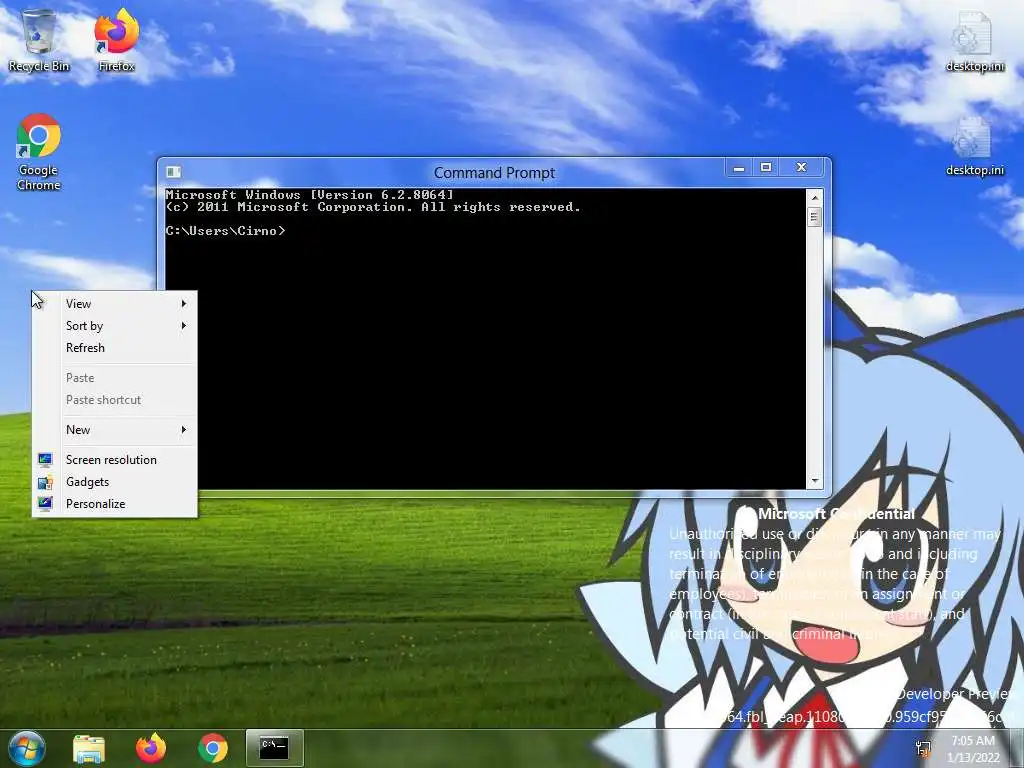Click the Gadgets menu icon
Screen dimensions: 1024x768
(45, 482)
